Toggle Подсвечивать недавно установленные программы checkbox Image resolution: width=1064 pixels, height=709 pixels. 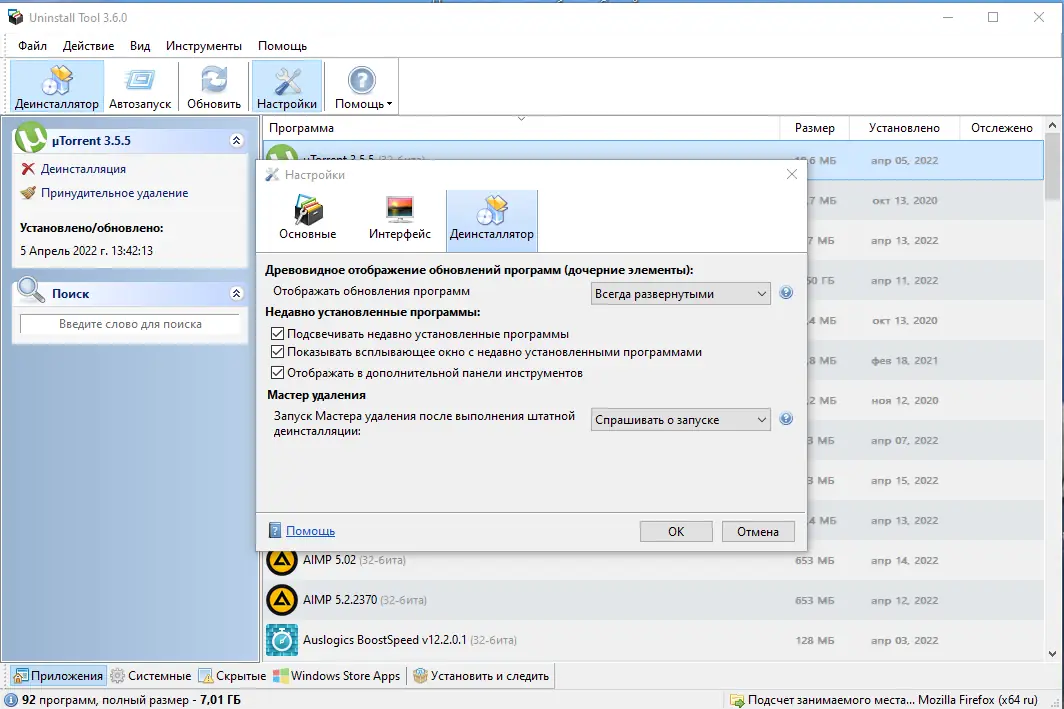[277, 334]
